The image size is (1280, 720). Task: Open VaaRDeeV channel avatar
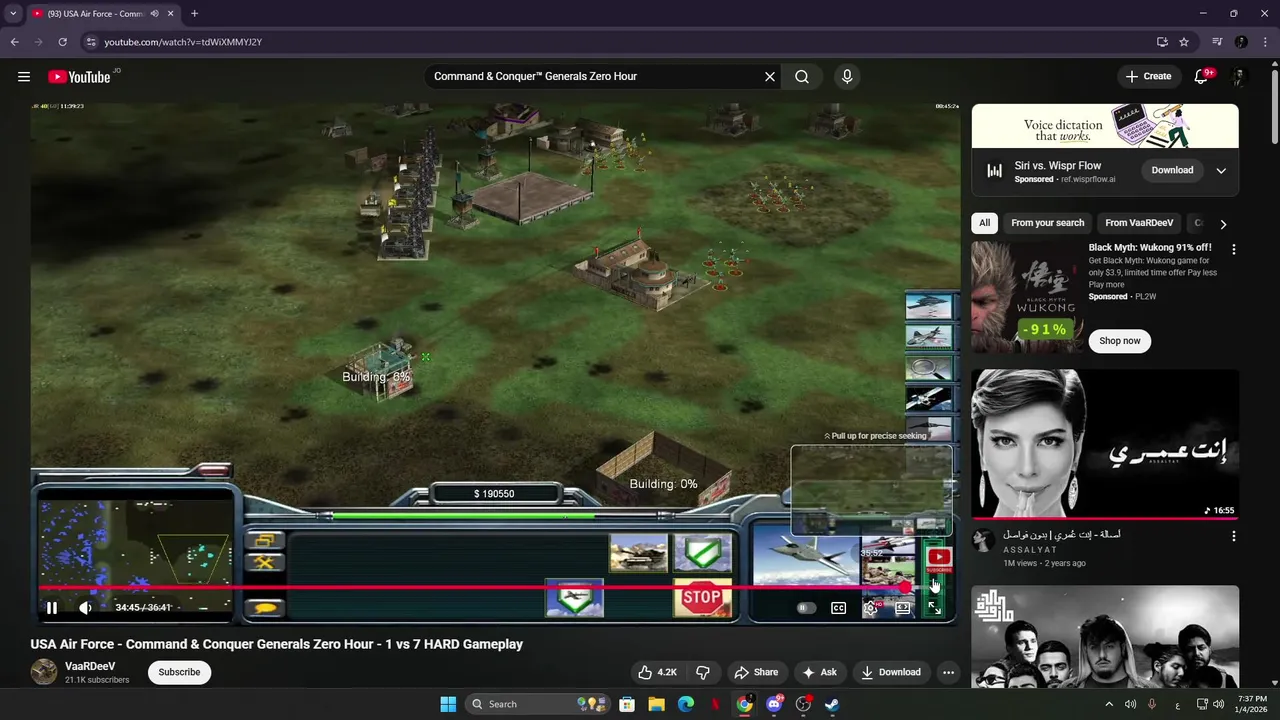click(44, 672)
